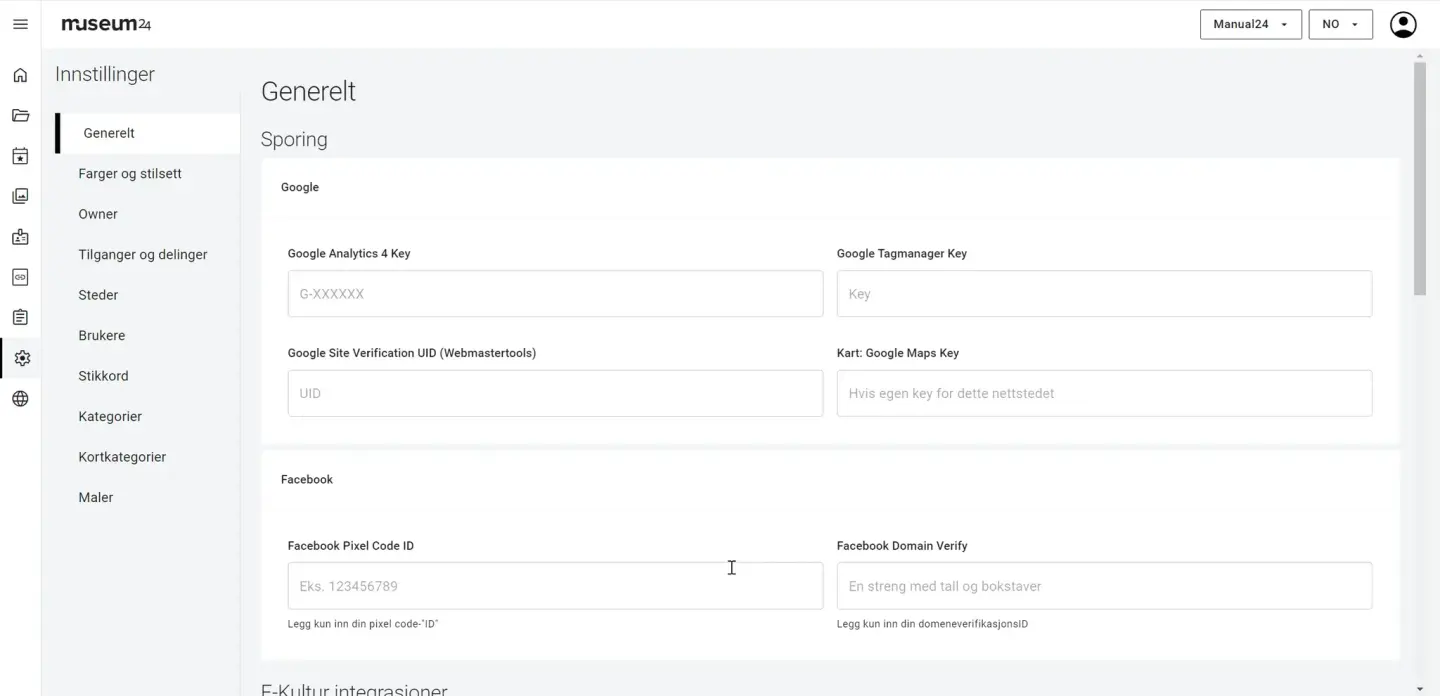
Task: Open the folder icon in left sidebar
Action: click(20, 115)
